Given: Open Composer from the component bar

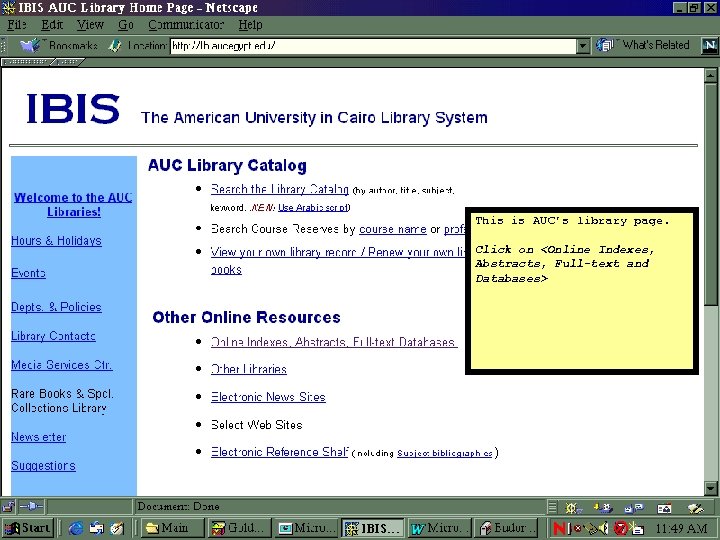Looking at the screenshot, I should click(x=695, y=508).
